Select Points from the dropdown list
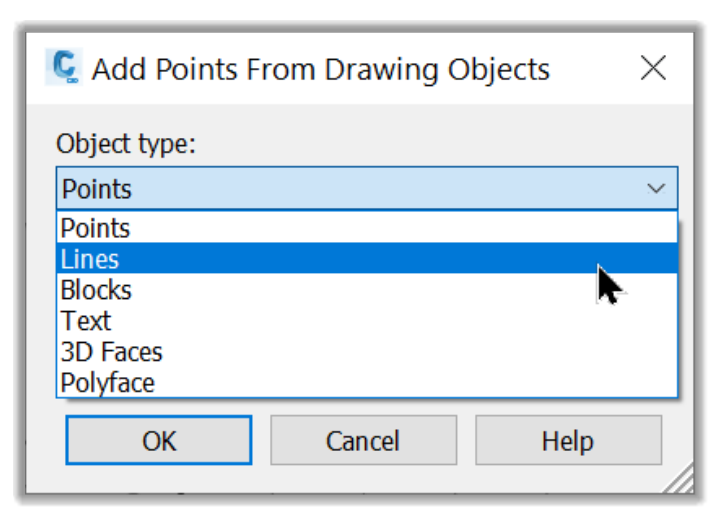 367,227
